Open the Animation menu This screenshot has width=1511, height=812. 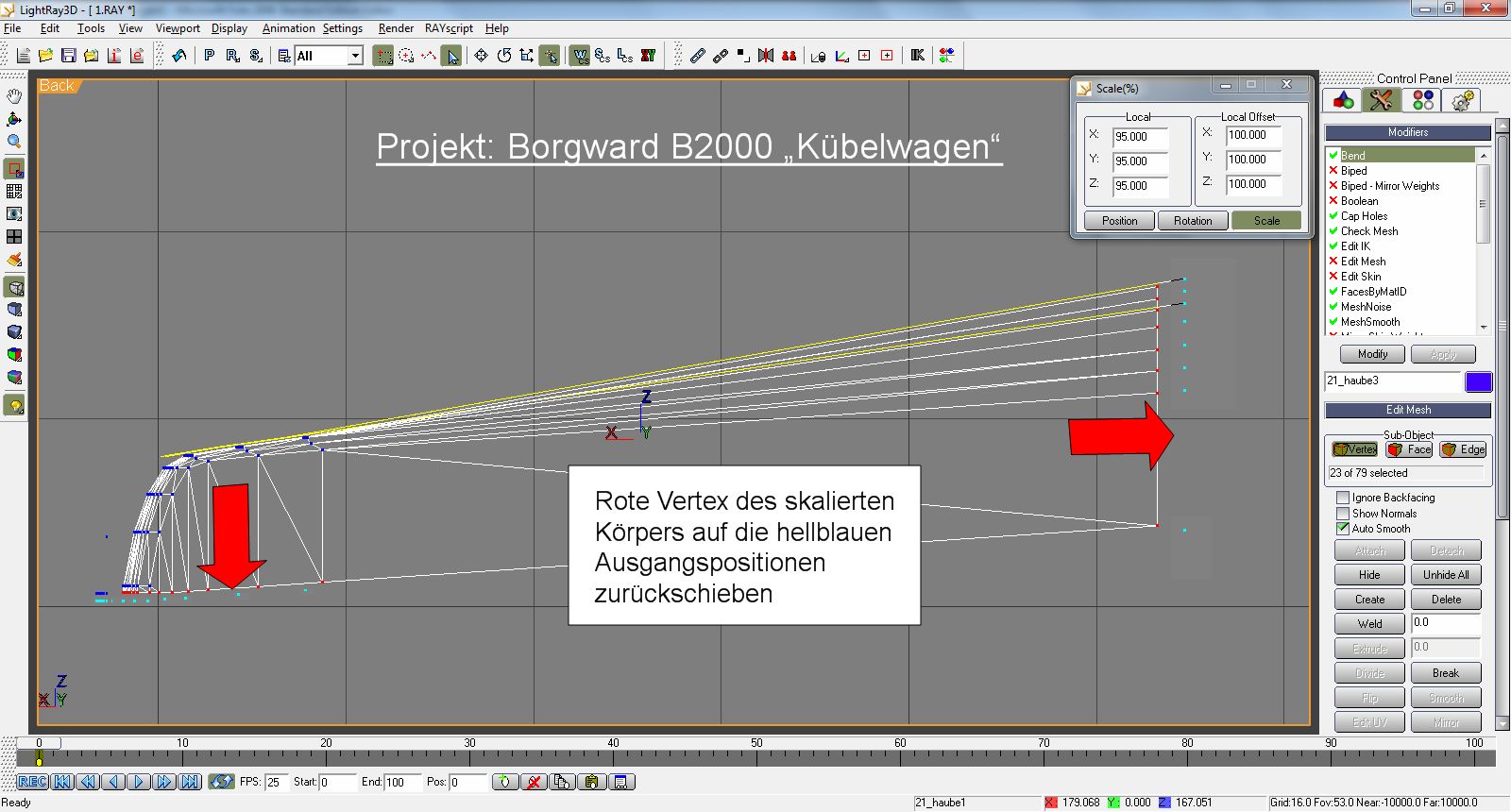pos(288,28)
